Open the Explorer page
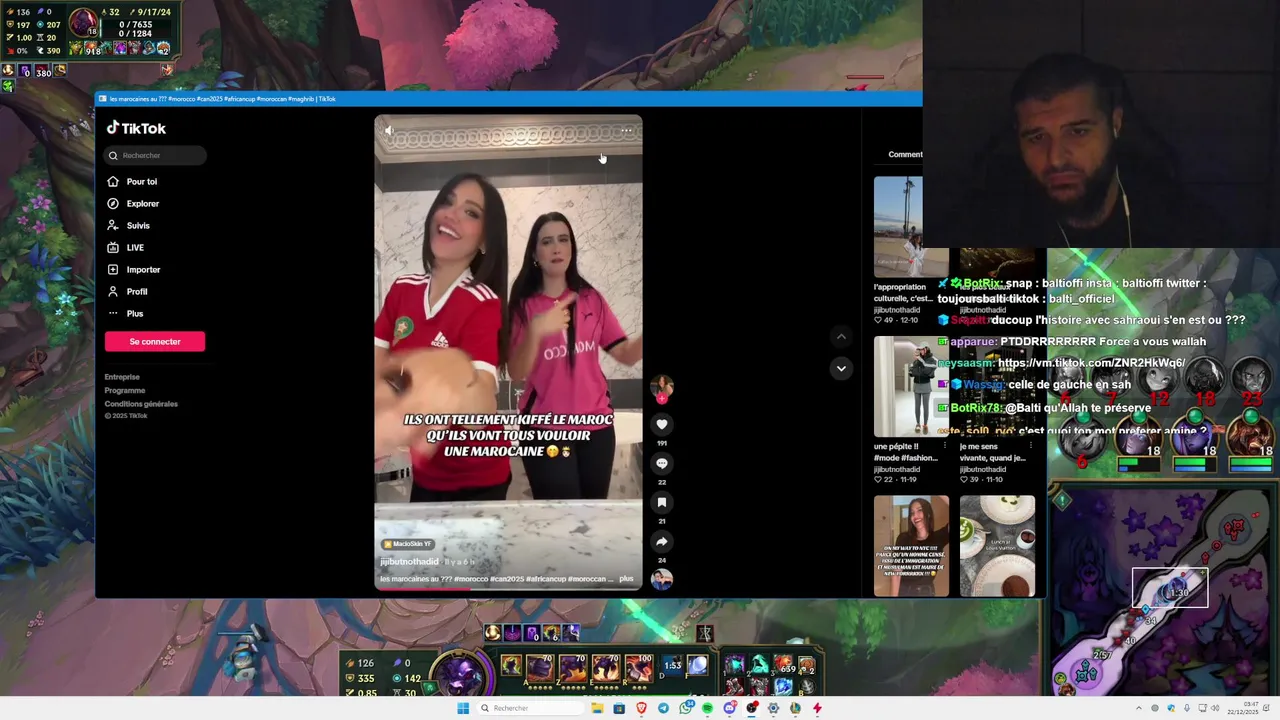Image resolution: width=1280 pixels, height=720 pixels. (x=143, y=204)
